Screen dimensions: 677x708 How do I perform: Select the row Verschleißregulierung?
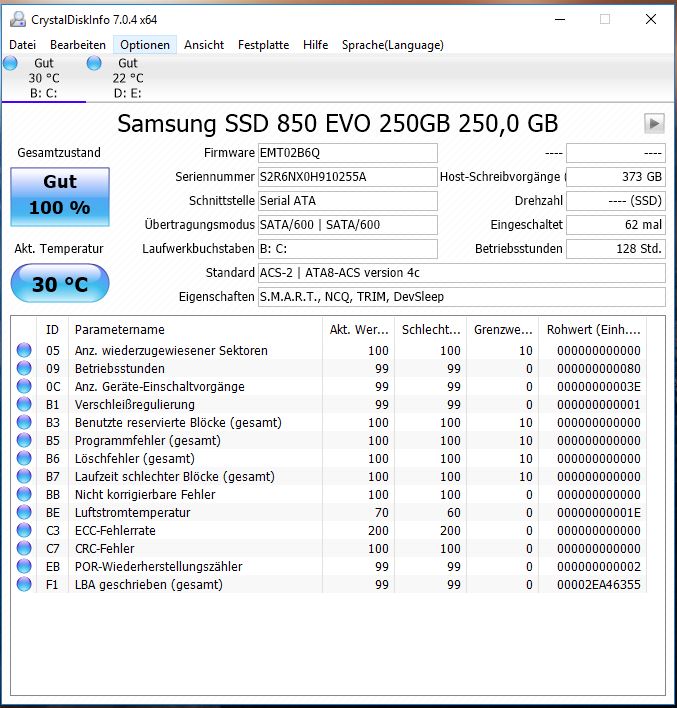point(329,405)
